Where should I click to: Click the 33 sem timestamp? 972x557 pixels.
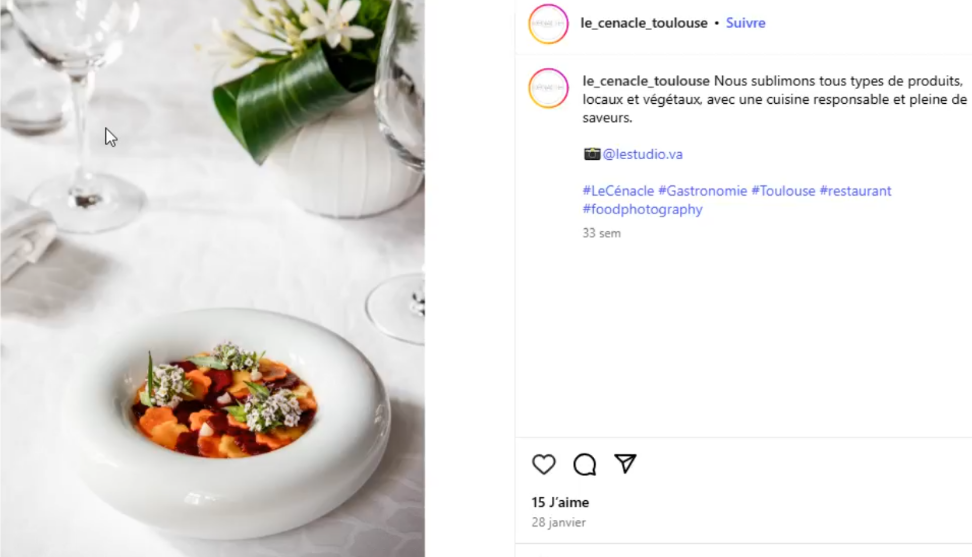(x=602, y=233)
